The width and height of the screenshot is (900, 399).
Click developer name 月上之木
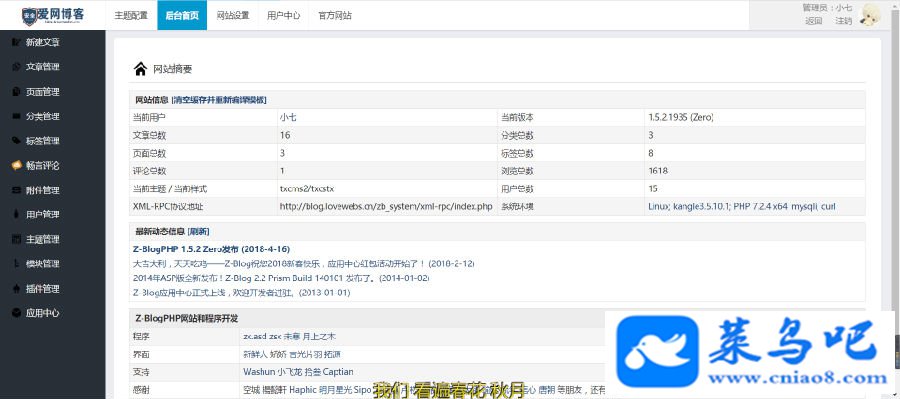[320, 336]
